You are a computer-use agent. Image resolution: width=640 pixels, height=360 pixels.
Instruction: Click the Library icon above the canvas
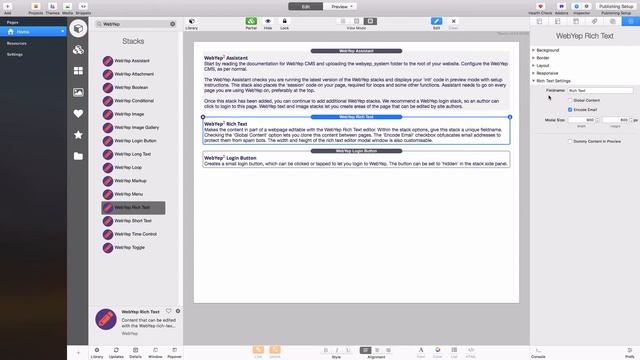(x=191, y=21)
